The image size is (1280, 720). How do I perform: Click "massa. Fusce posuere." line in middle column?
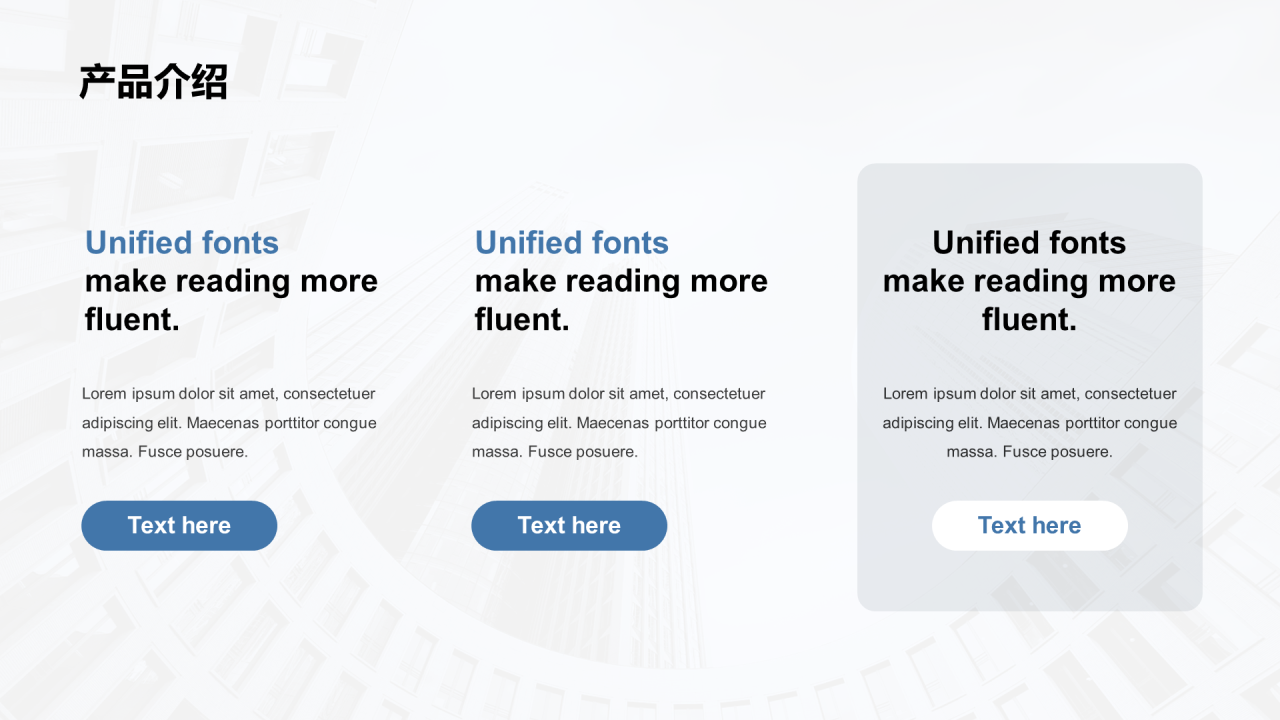click(x=555, y=452)
